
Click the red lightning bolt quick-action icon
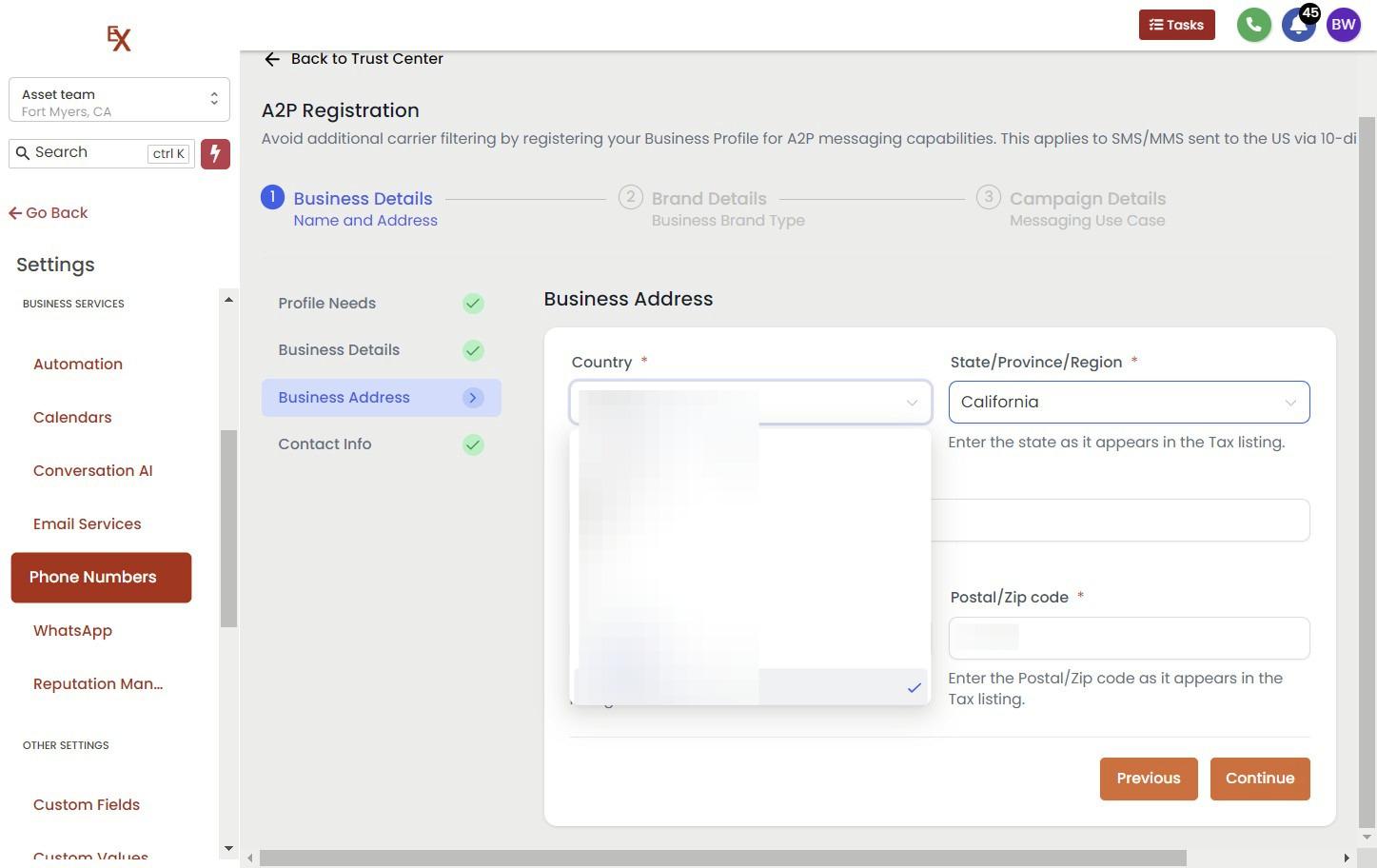pyautogui.click(x=215, y=153)
